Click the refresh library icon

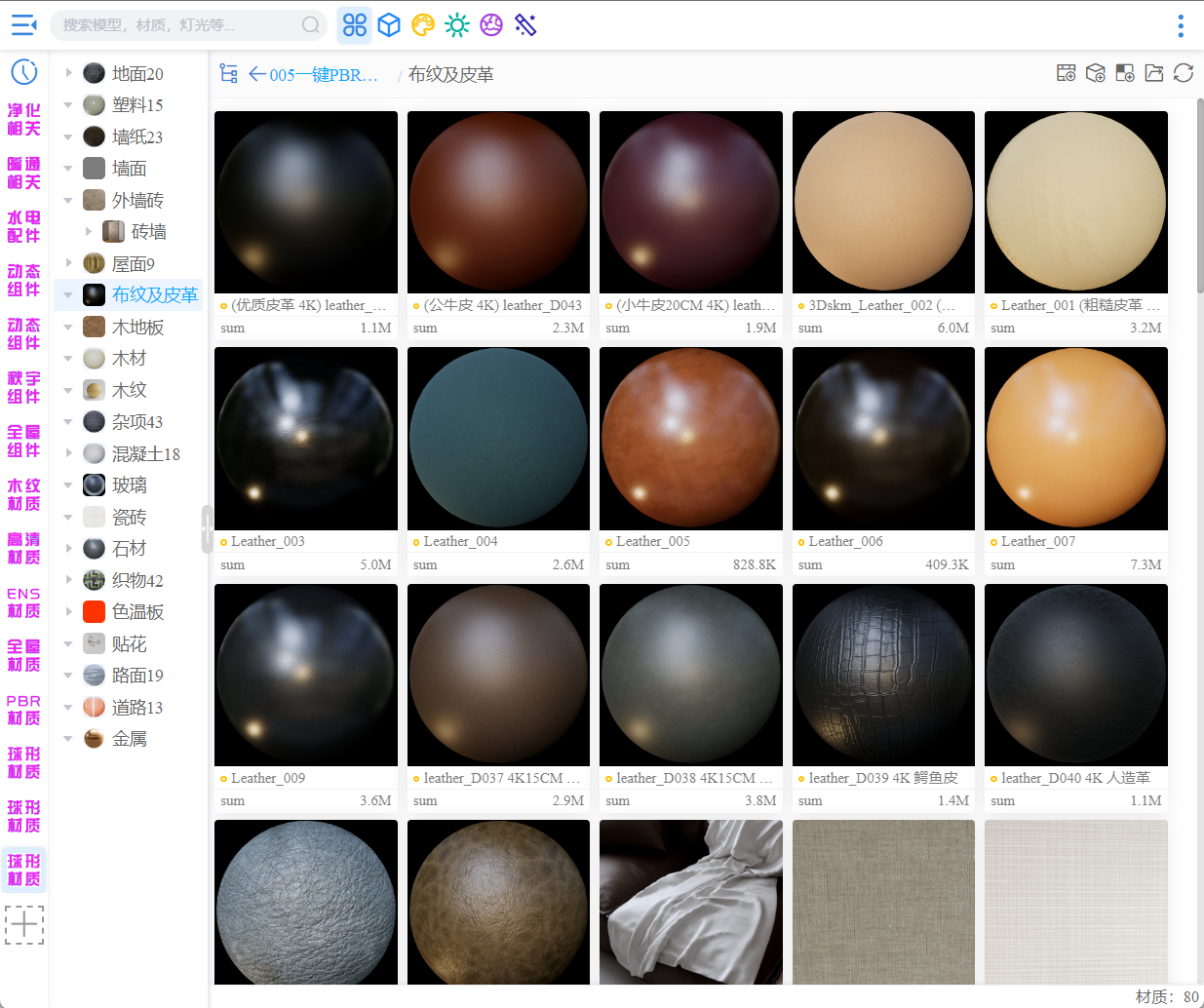1184,73
